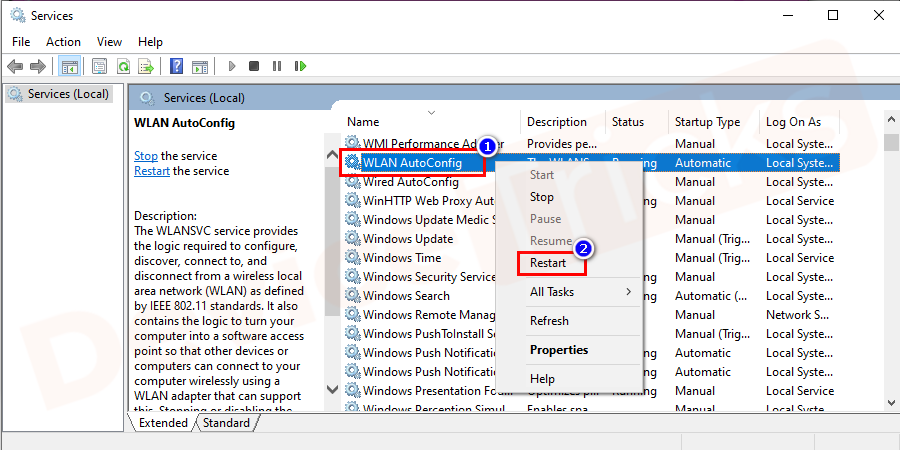Click Network S... log on cell
This screenshot has width=900, height=450.
[x=797, y=315]
